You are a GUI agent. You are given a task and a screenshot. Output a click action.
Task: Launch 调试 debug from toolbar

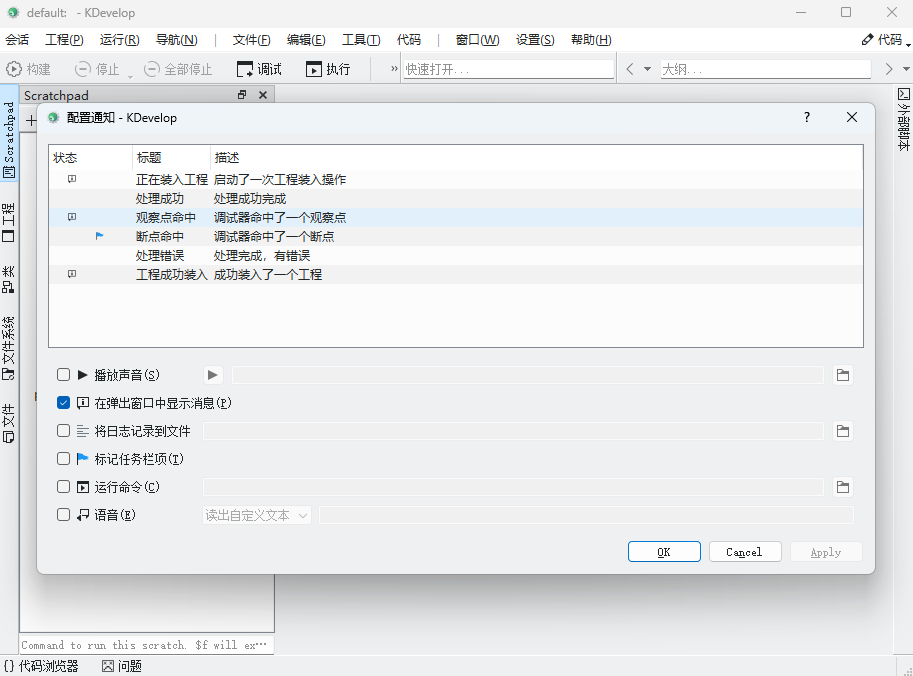pyautogui.click(x=259, y=69)
